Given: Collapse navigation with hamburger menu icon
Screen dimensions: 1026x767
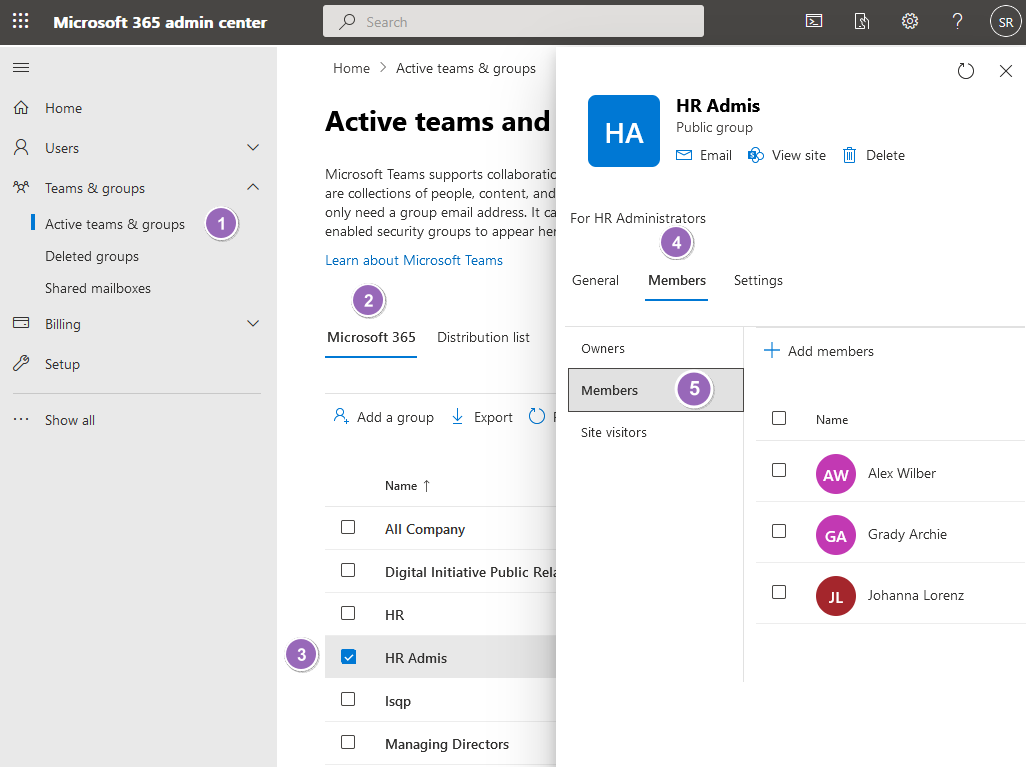Looking at the screenshot, I should [x=21, y=67].
